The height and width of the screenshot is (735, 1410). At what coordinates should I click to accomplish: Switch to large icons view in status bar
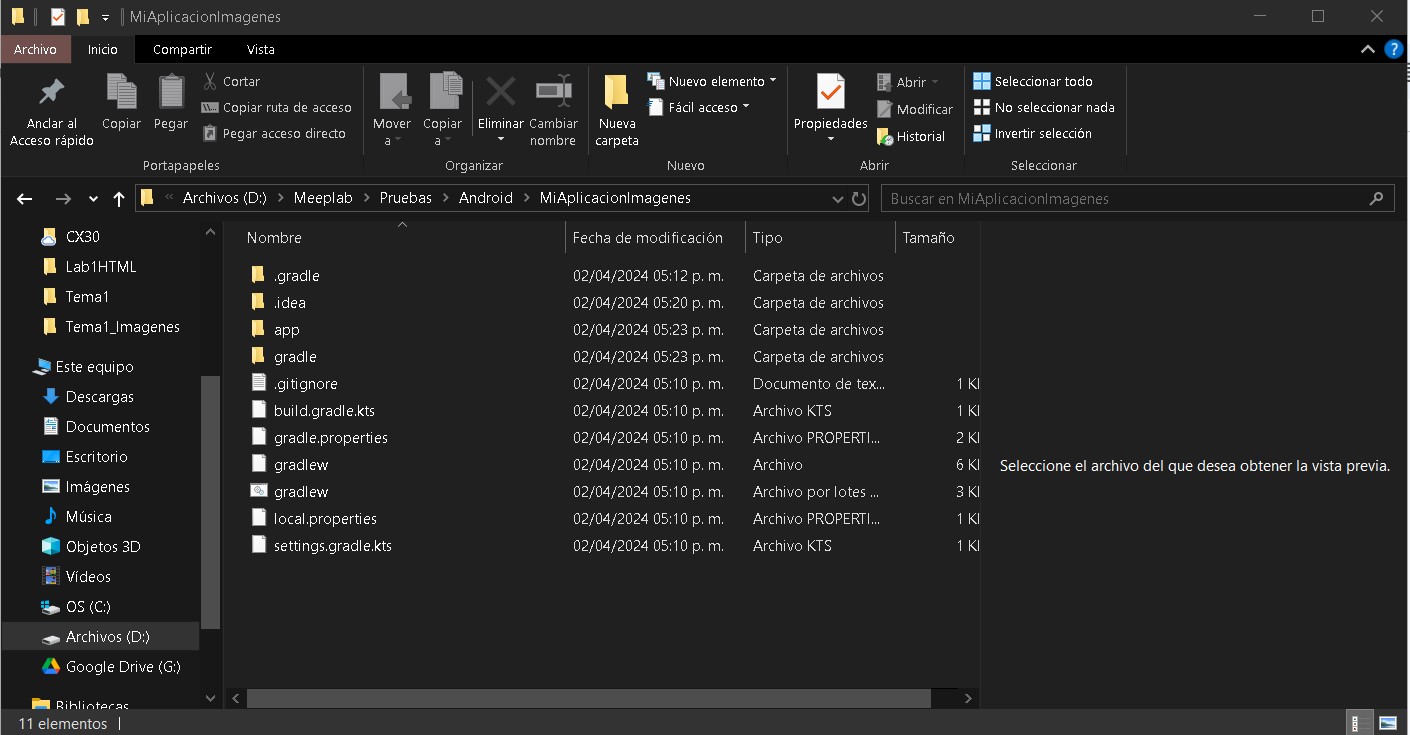[1388, 723]
